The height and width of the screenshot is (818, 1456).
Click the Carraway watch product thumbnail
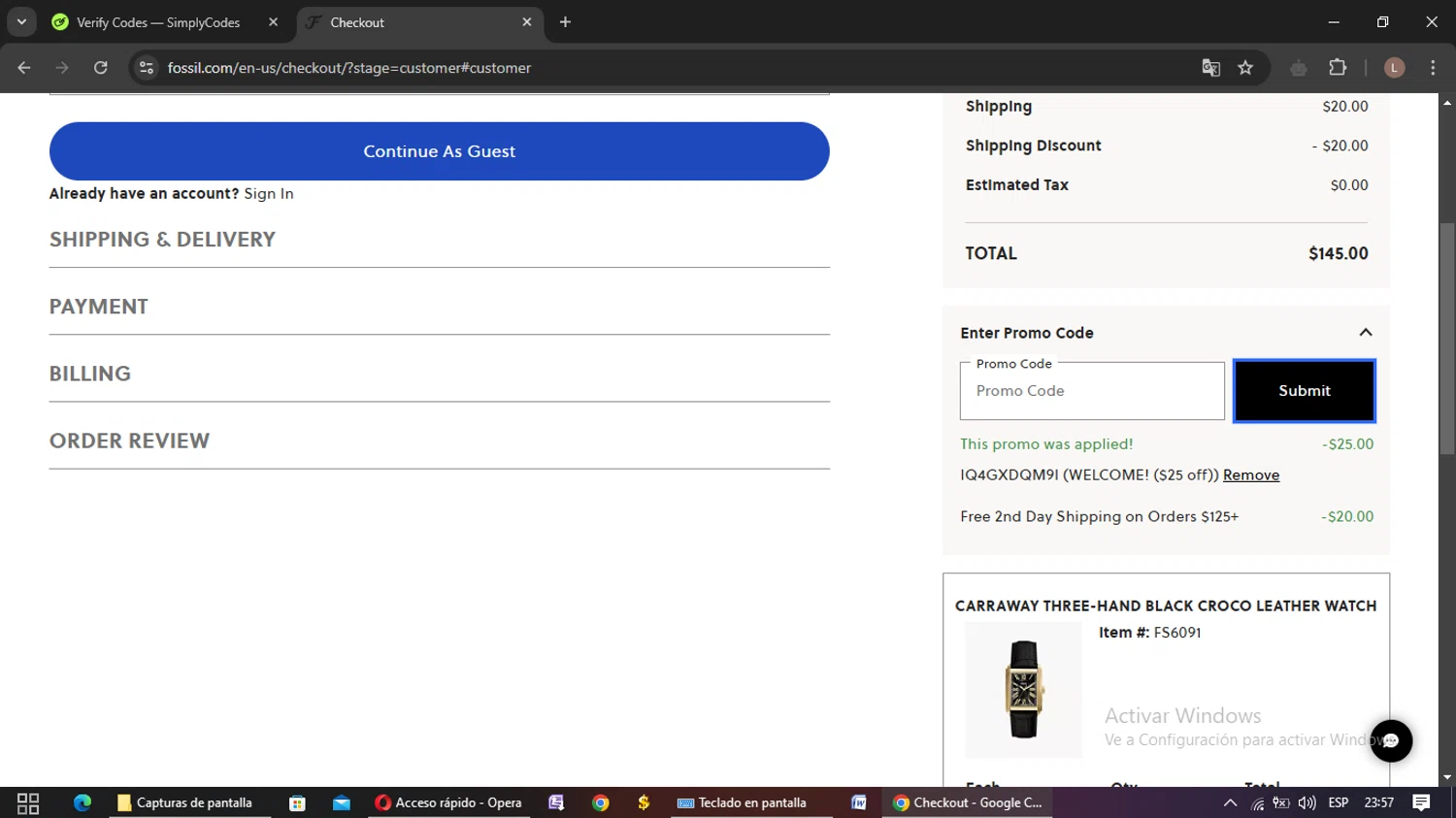(x=1023, y=690)
